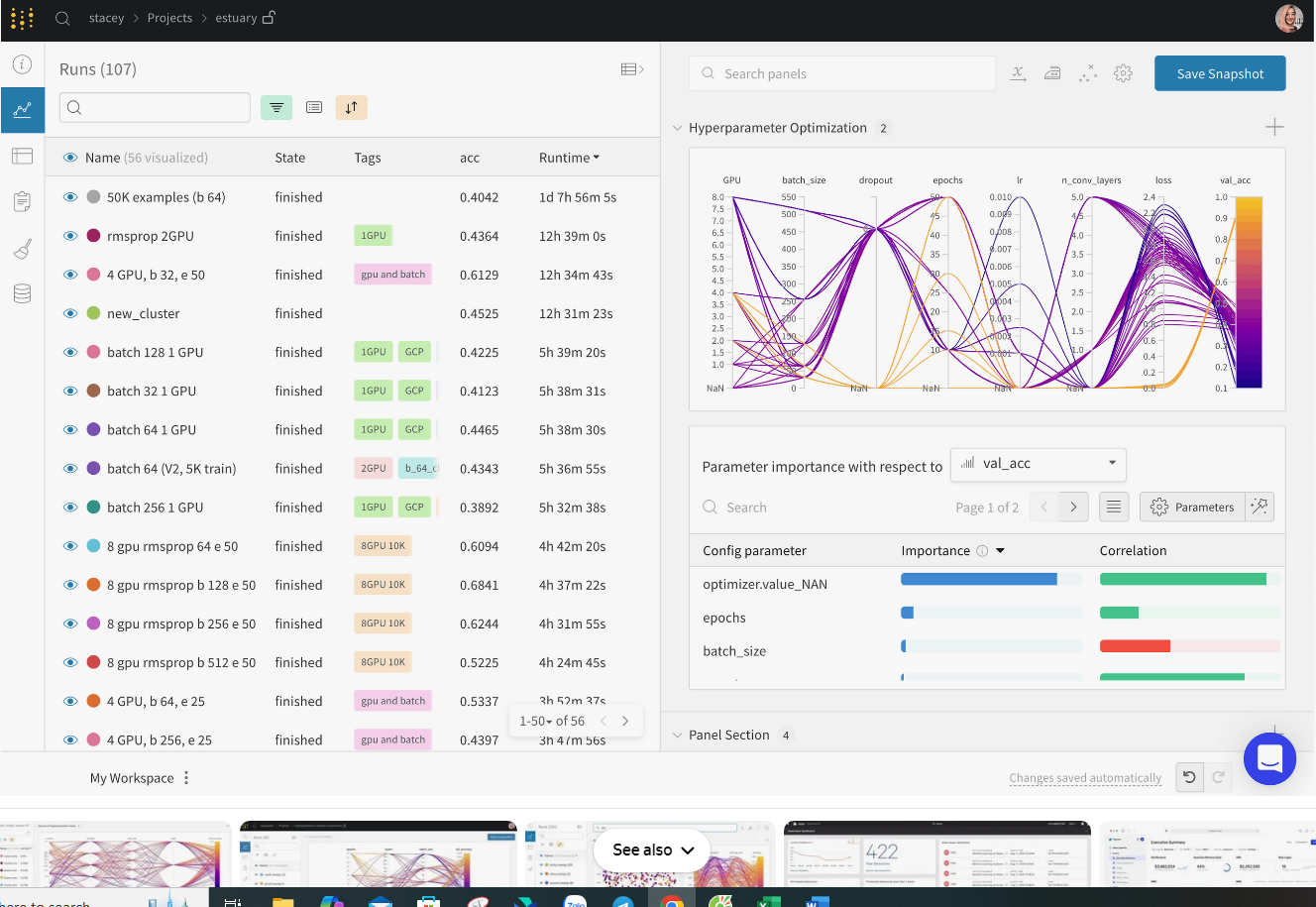Open the group runs icon
This screenshot has width=1316, height=907.
click(314, 107)
